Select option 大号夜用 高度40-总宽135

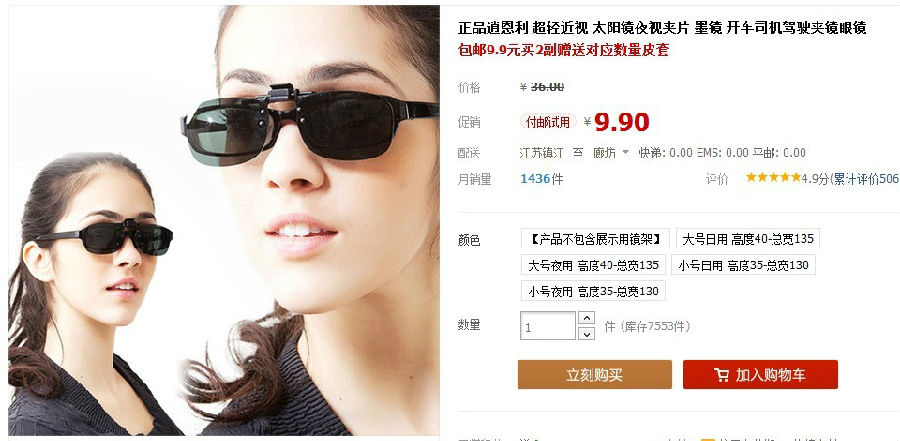point(593,265)
